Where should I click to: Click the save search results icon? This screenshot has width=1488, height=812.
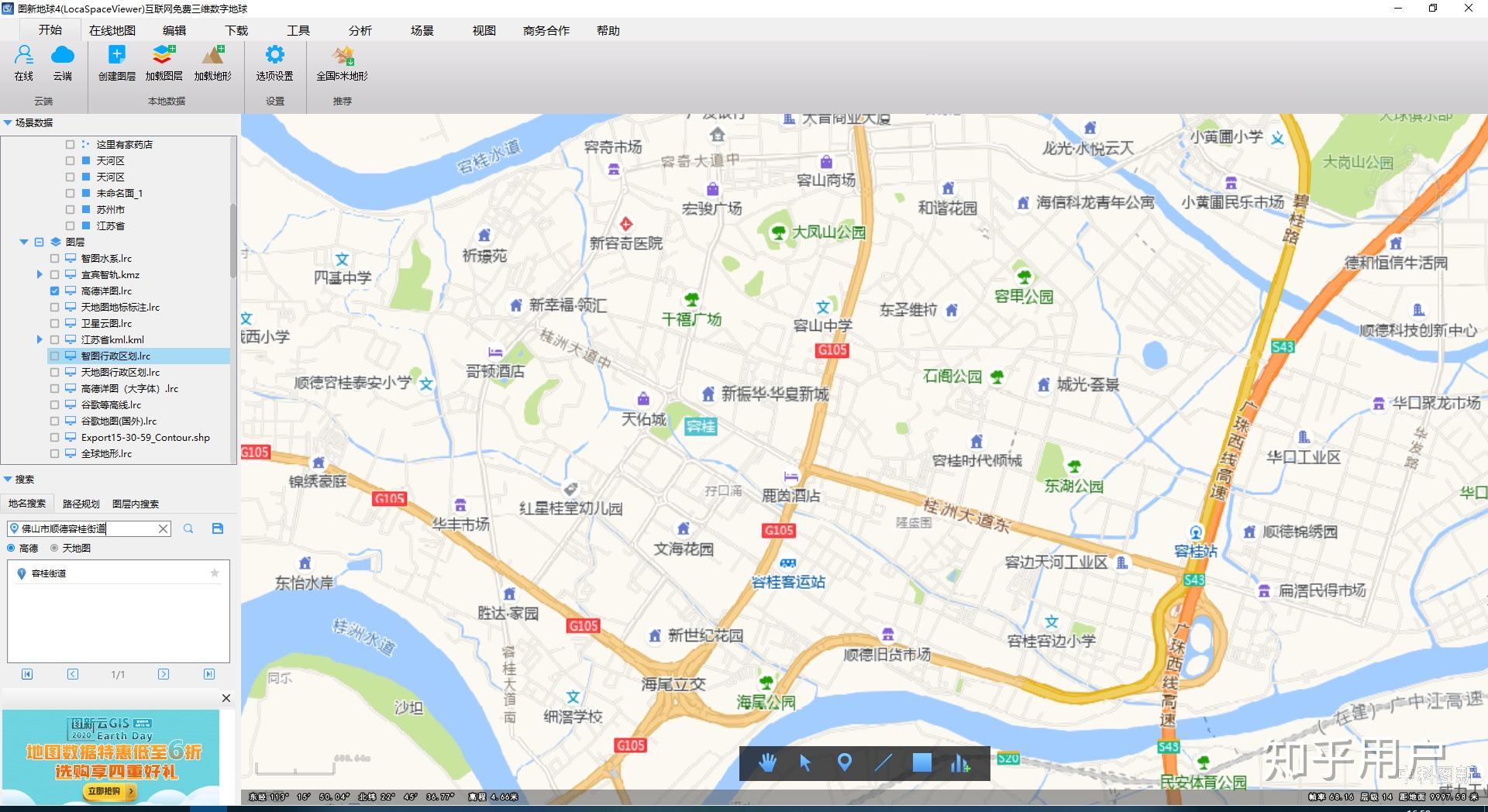point(218,528)
